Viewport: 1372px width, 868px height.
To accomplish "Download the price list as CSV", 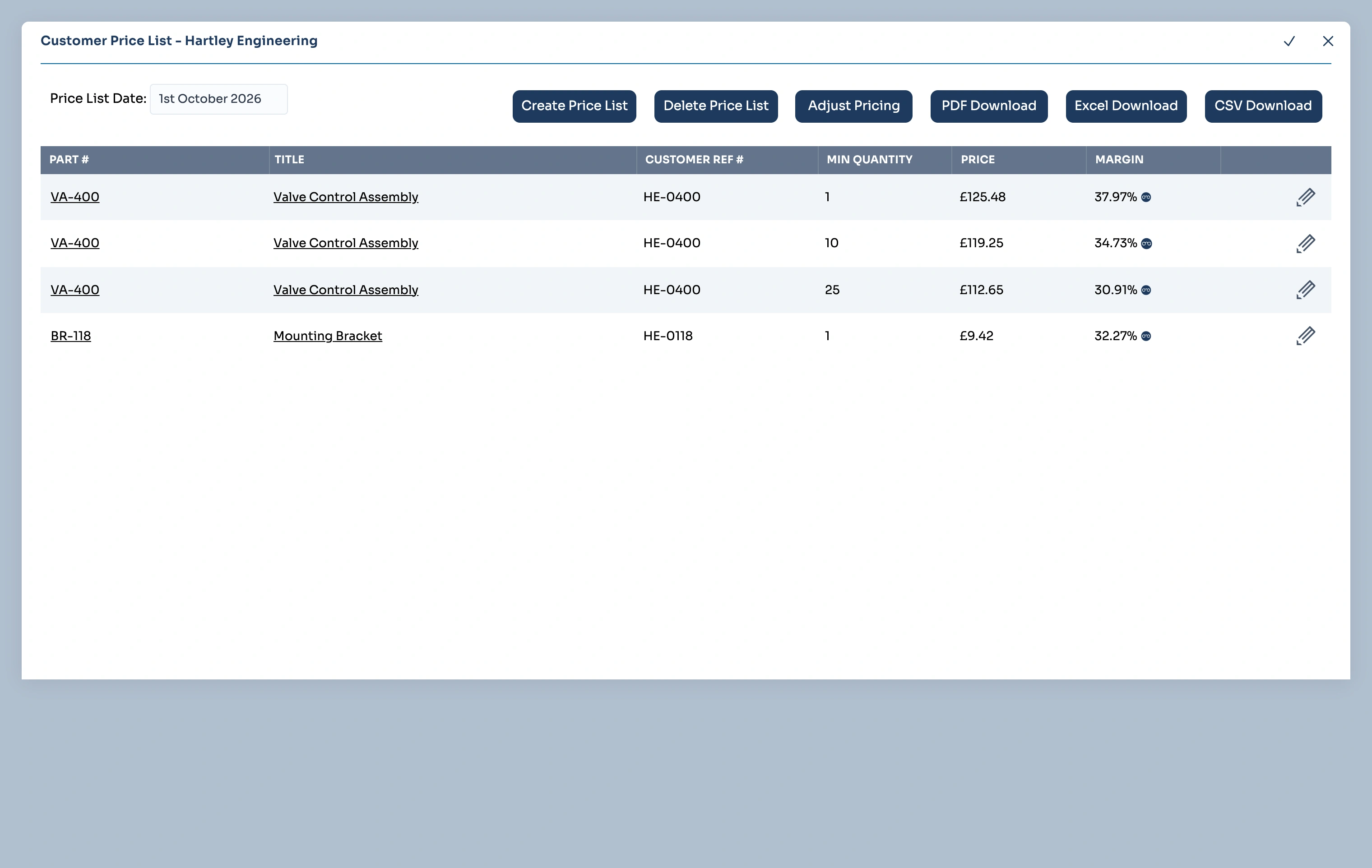I will coord(1263,106).
